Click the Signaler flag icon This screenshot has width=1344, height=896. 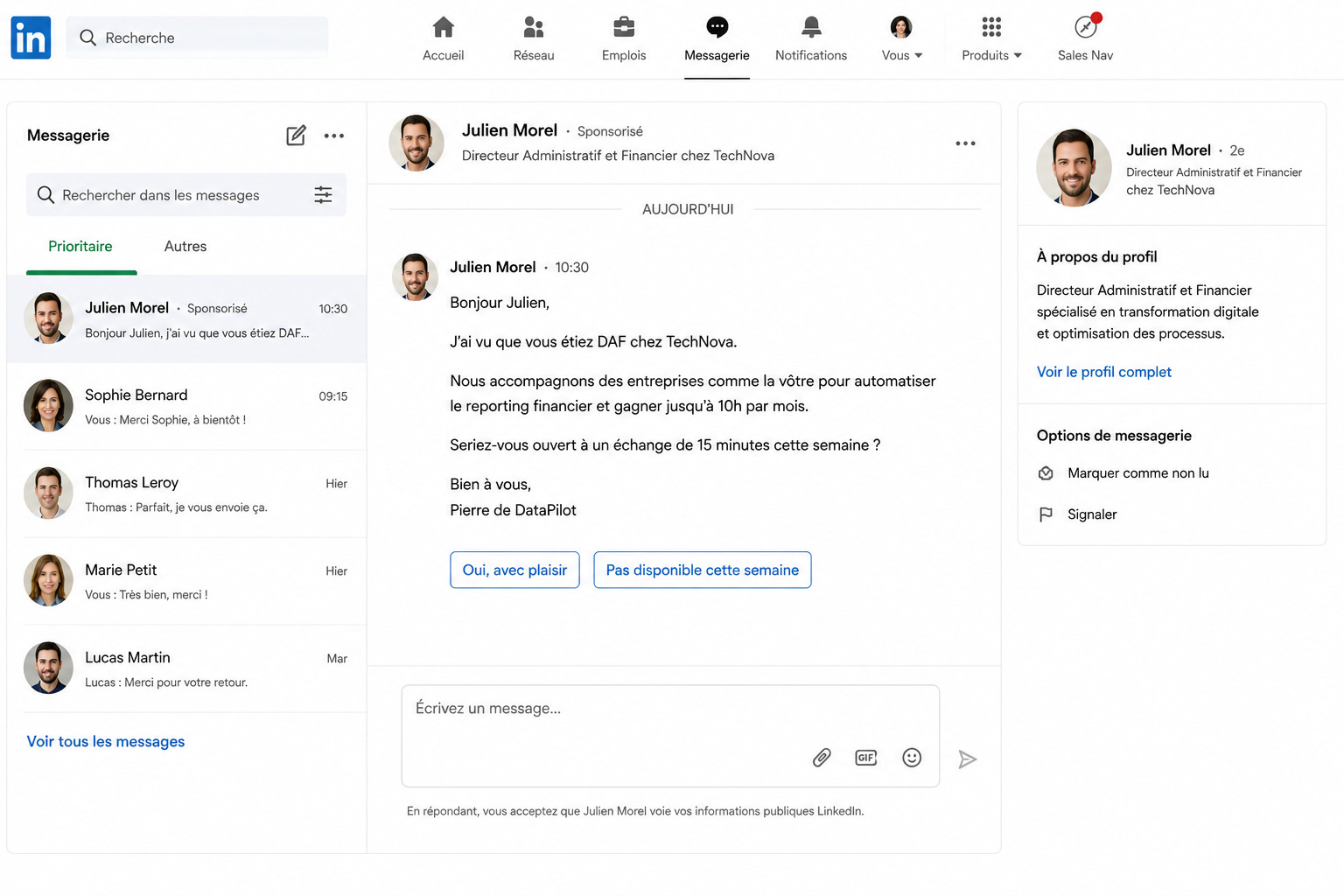pyautogui.click(x=1046, y=514)
